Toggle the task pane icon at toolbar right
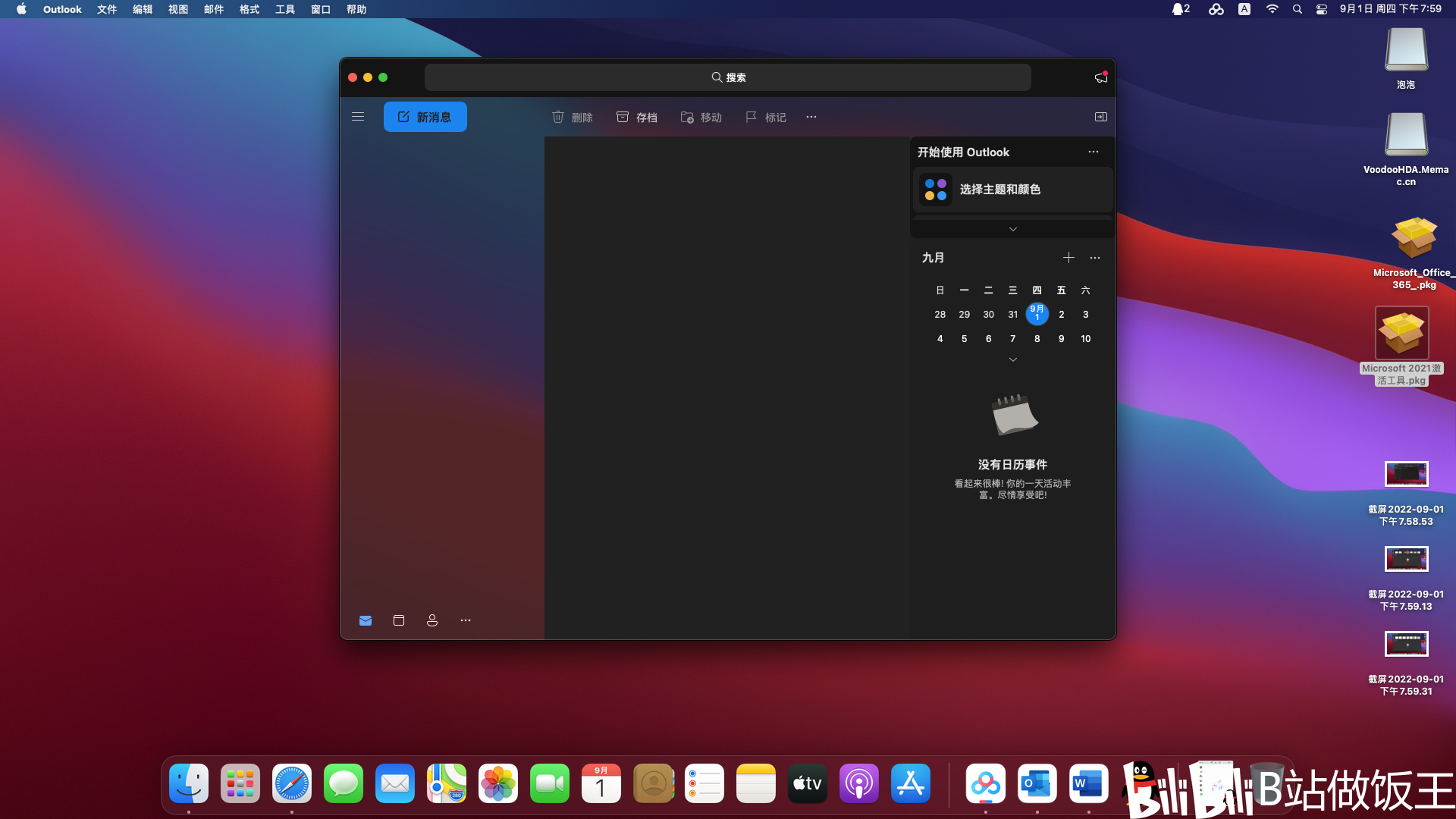The width and height of the screenshot is (1456, 819). [1101, 117]
